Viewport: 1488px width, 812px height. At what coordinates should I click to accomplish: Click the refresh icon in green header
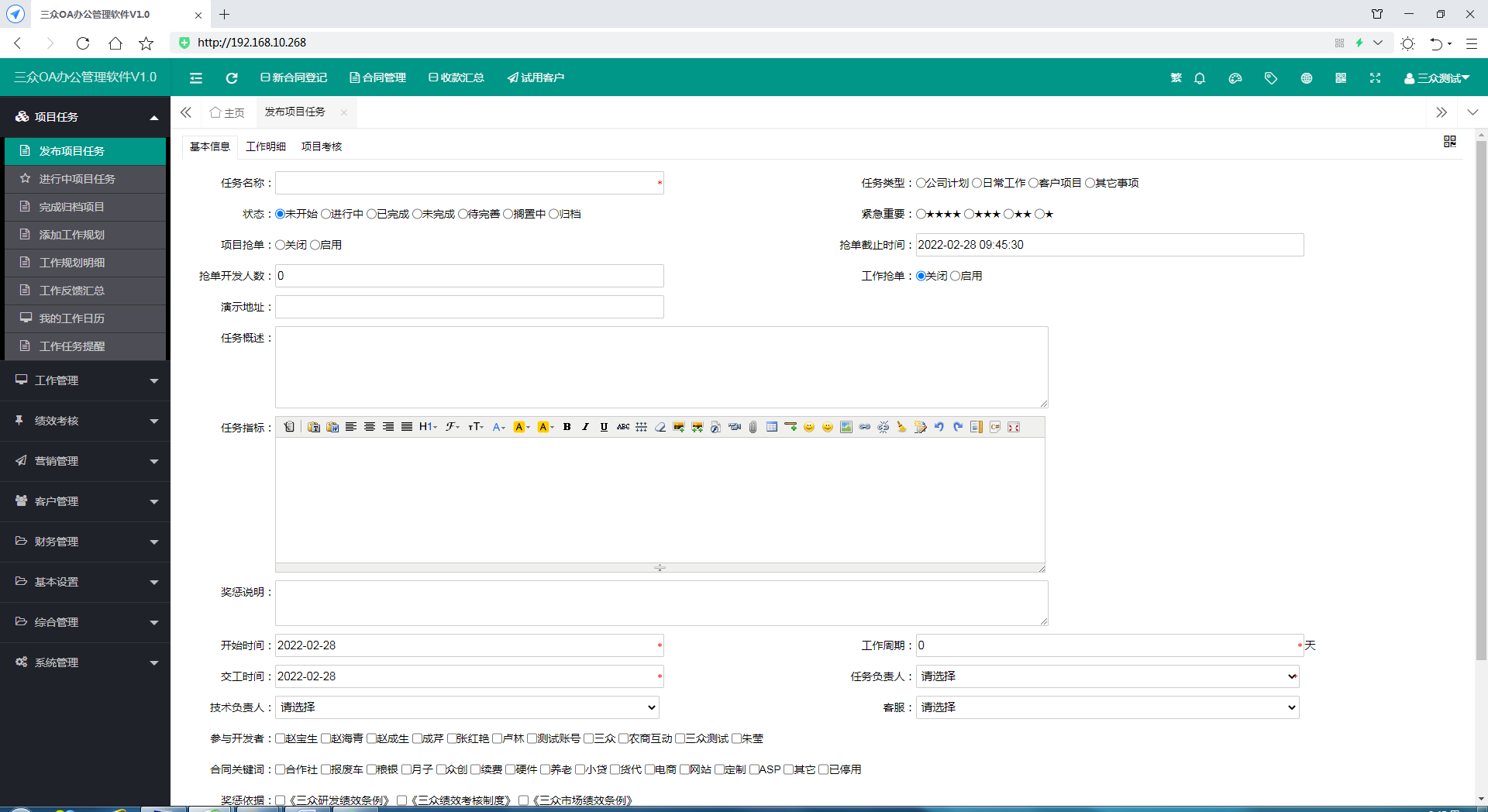231,77
